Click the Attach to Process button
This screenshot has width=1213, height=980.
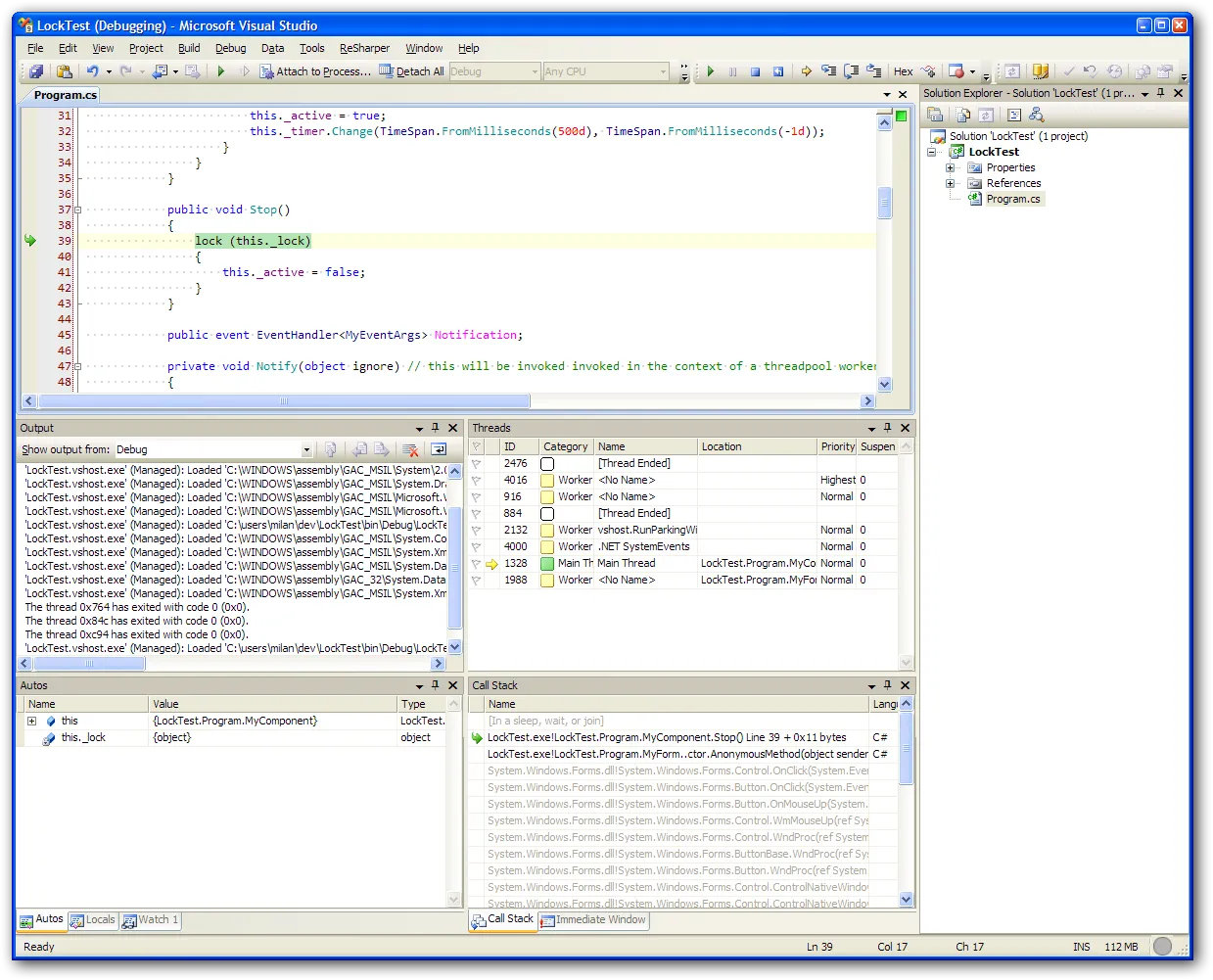[x=314, y=71]
